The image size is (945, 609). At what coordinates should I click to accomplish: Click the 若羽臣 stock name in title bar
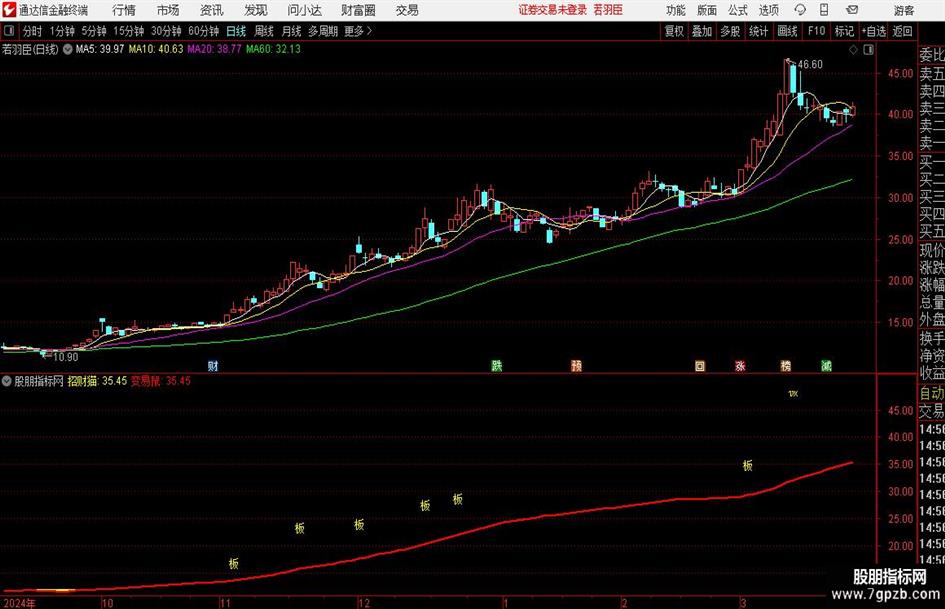coord(608,10)
